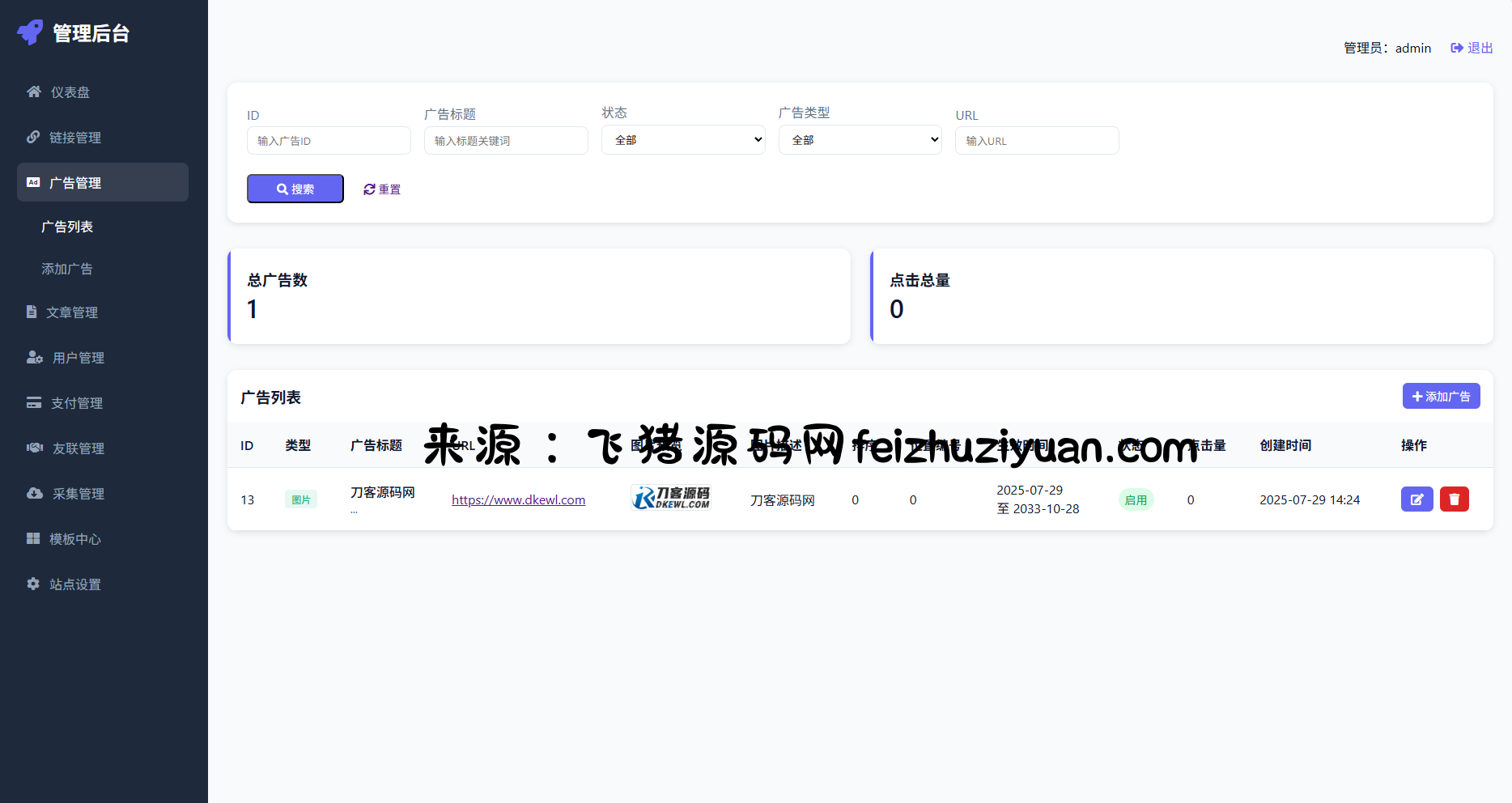Open 链接管理 in the sidebar

74,138
